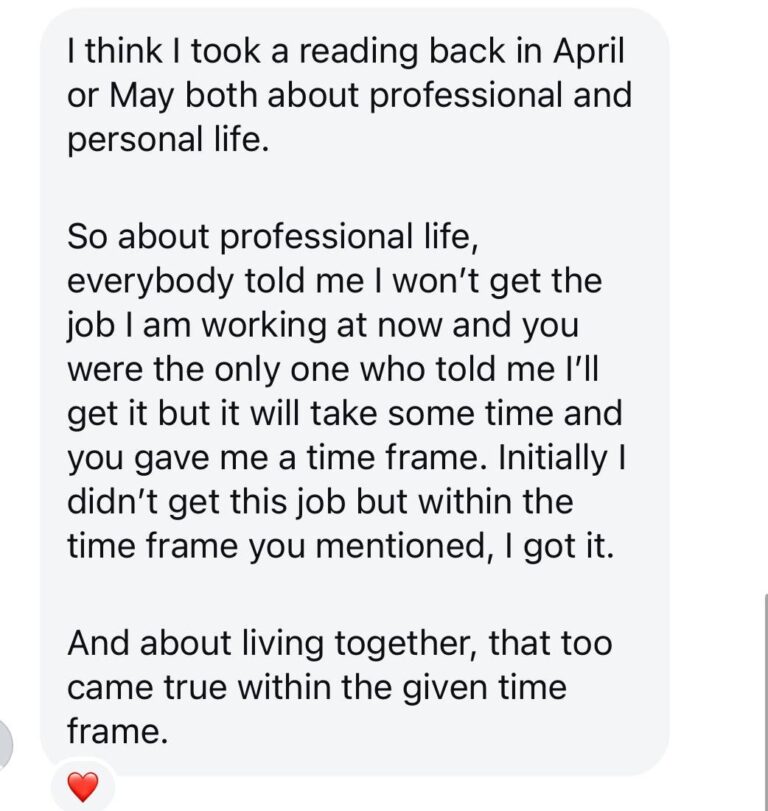This screenshot has height=811, width=768.
Task: Click the red heart reaction on the message
Action: (83, 787)
